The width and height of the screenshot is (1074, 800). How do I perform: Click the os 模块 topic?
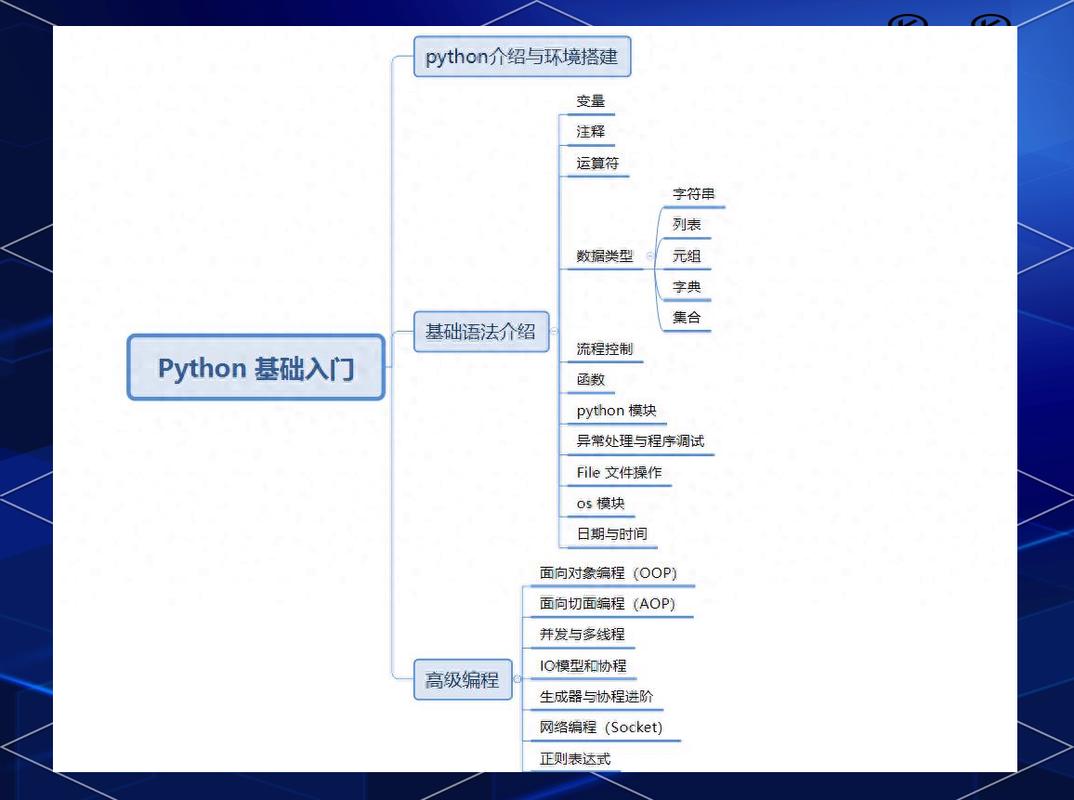(x=601, y=503)
